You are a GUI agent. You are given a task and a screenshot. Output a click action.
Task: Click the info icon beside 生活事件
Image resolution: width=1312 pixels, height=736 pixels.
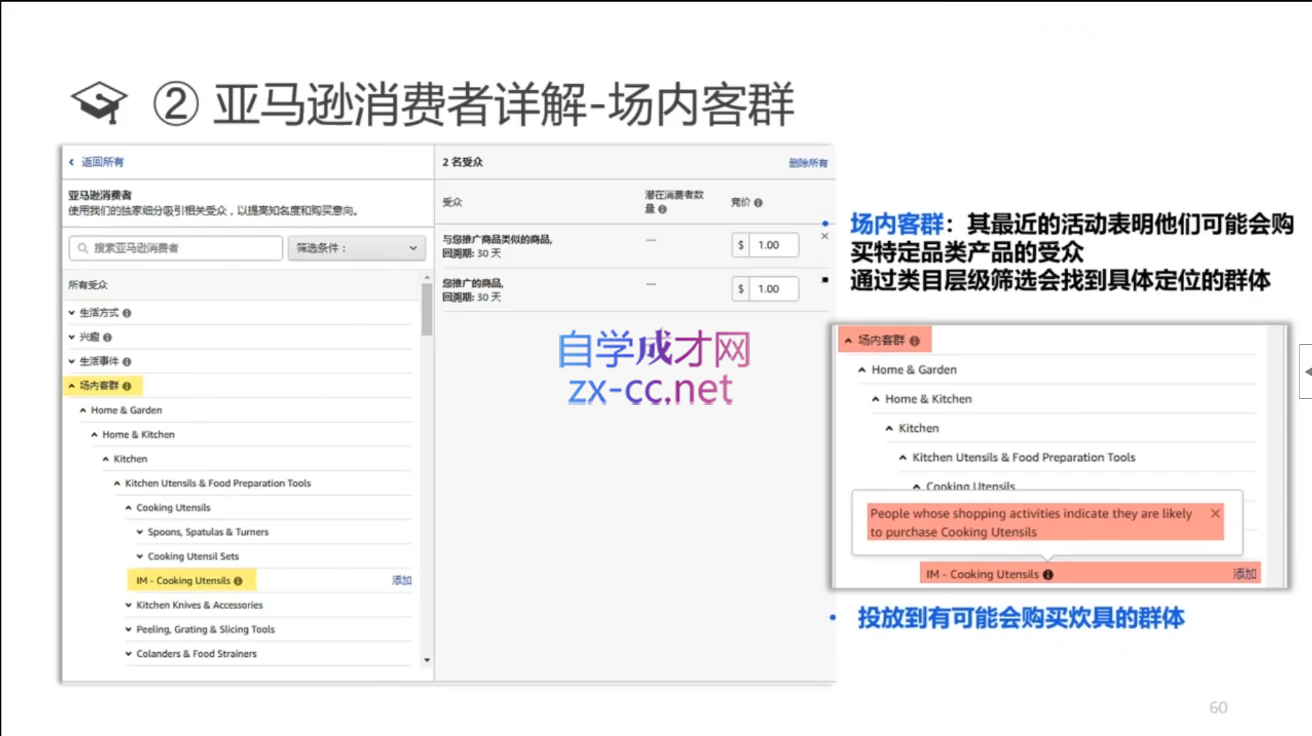[x=127, y=361]
